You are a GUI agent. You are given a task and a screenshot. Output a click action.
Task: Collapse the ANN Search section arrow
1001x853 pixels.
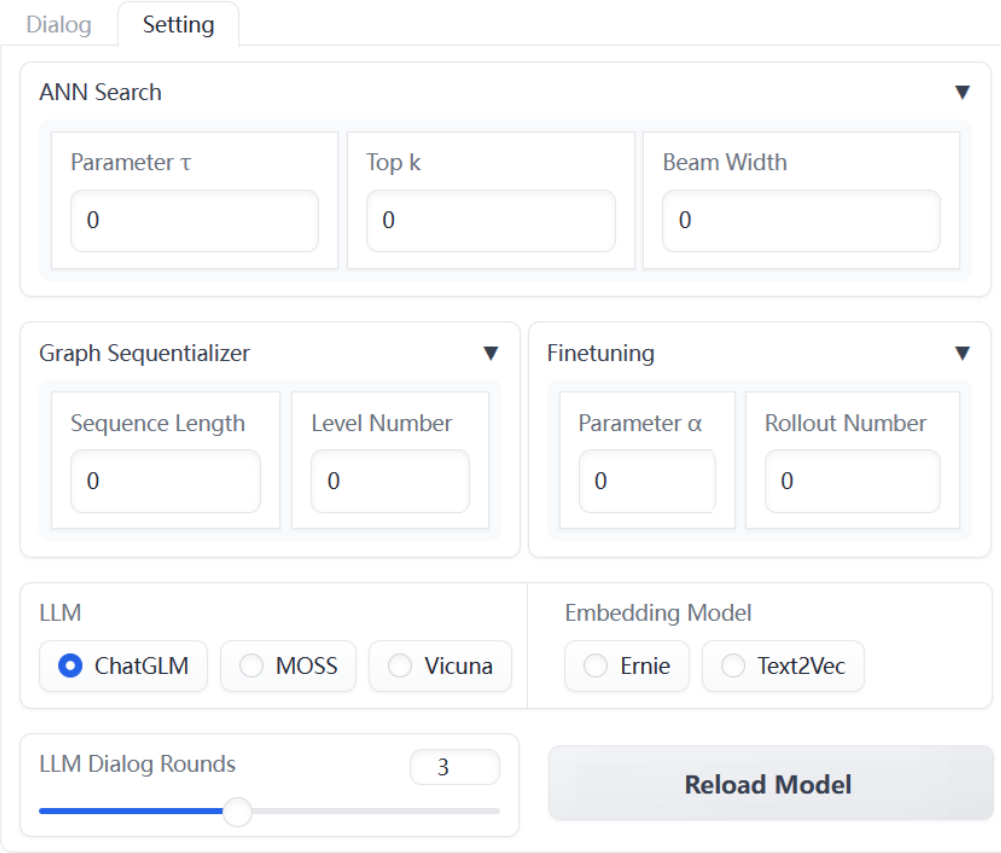point(962,92)
